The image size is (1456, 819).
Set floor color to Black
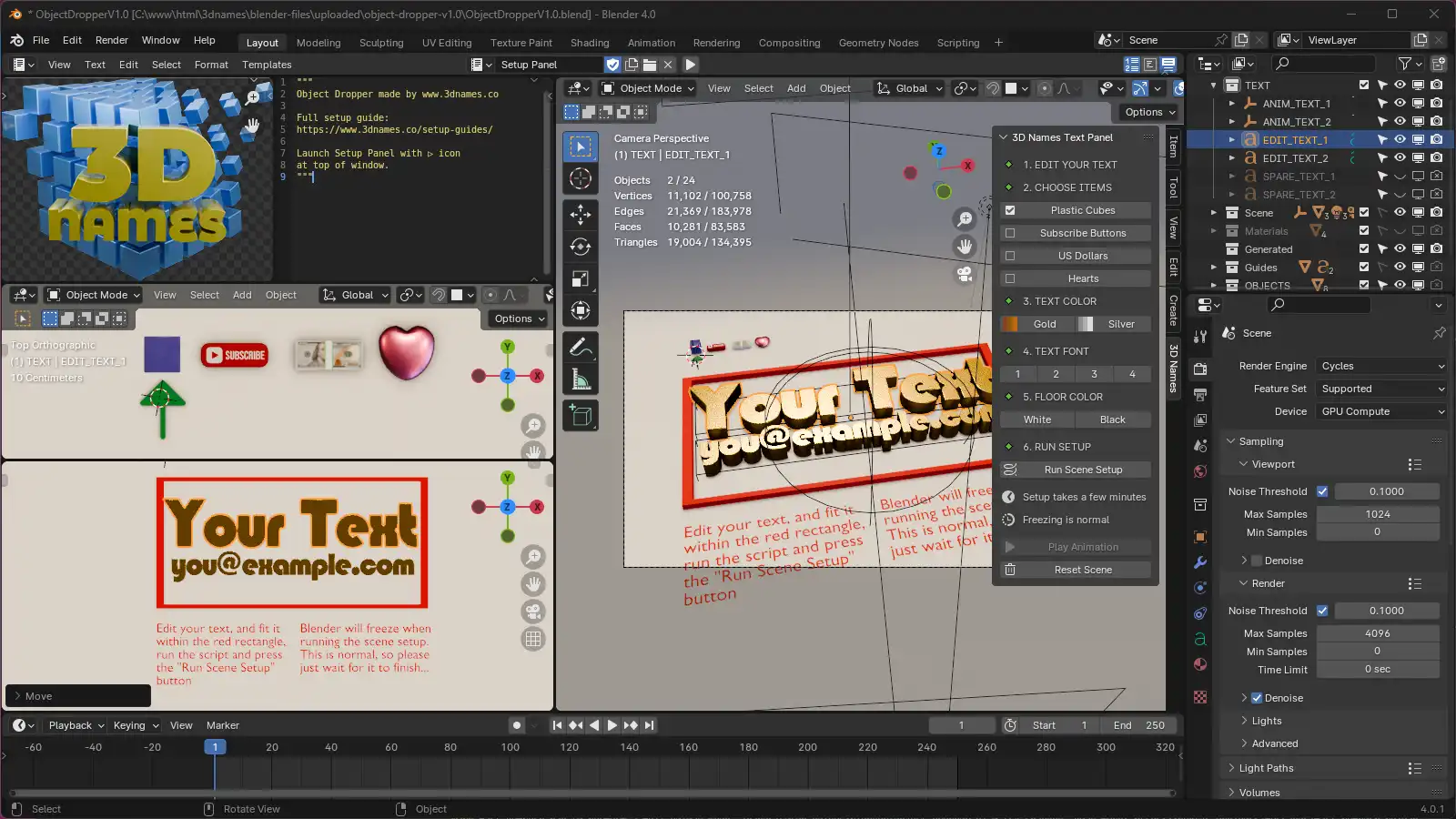(1113, 420)
